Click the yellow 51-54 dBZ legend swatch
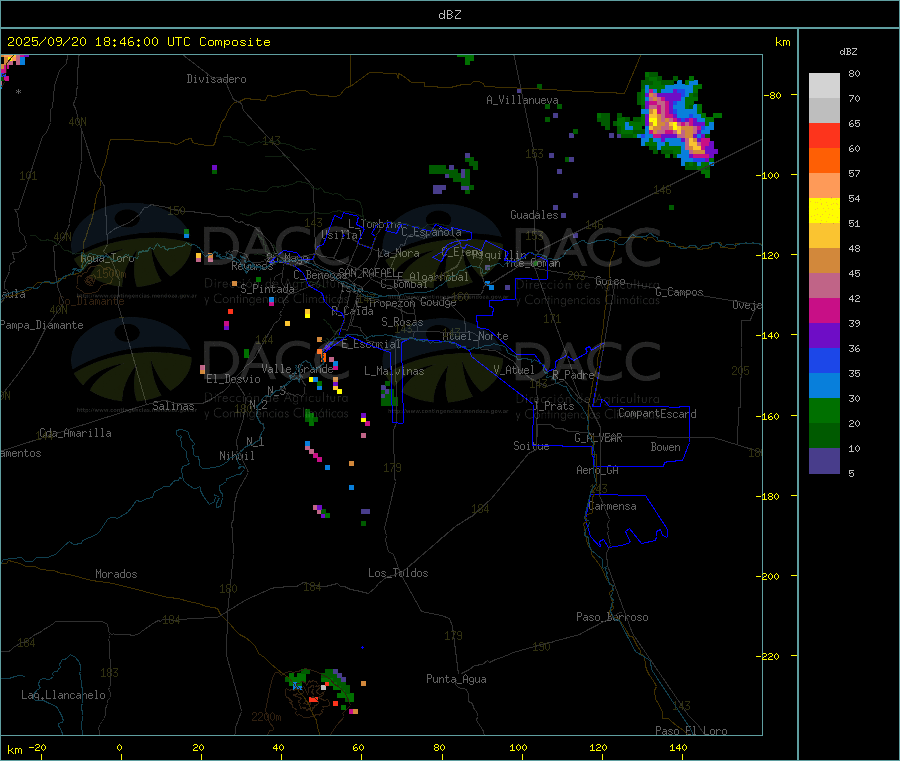Screen dimensions: 900x761 pyautogui.click(x=824, y=211)
